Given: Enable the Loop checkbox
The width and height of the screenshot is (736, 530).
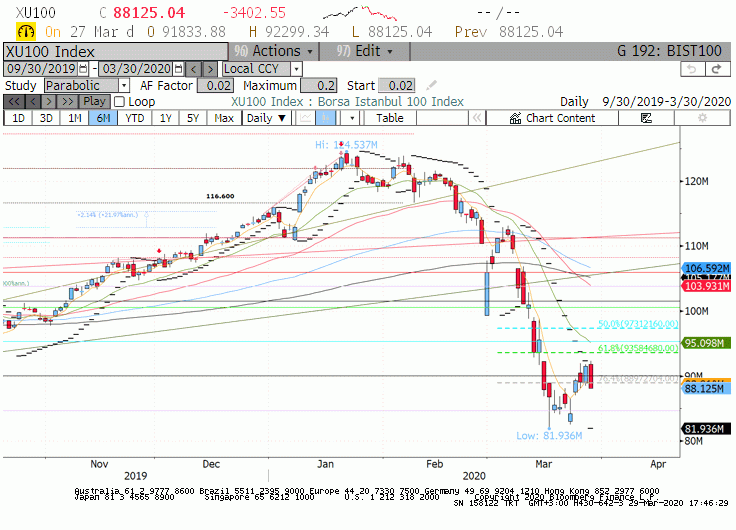Looking at the screenshot, I should 119,101.
